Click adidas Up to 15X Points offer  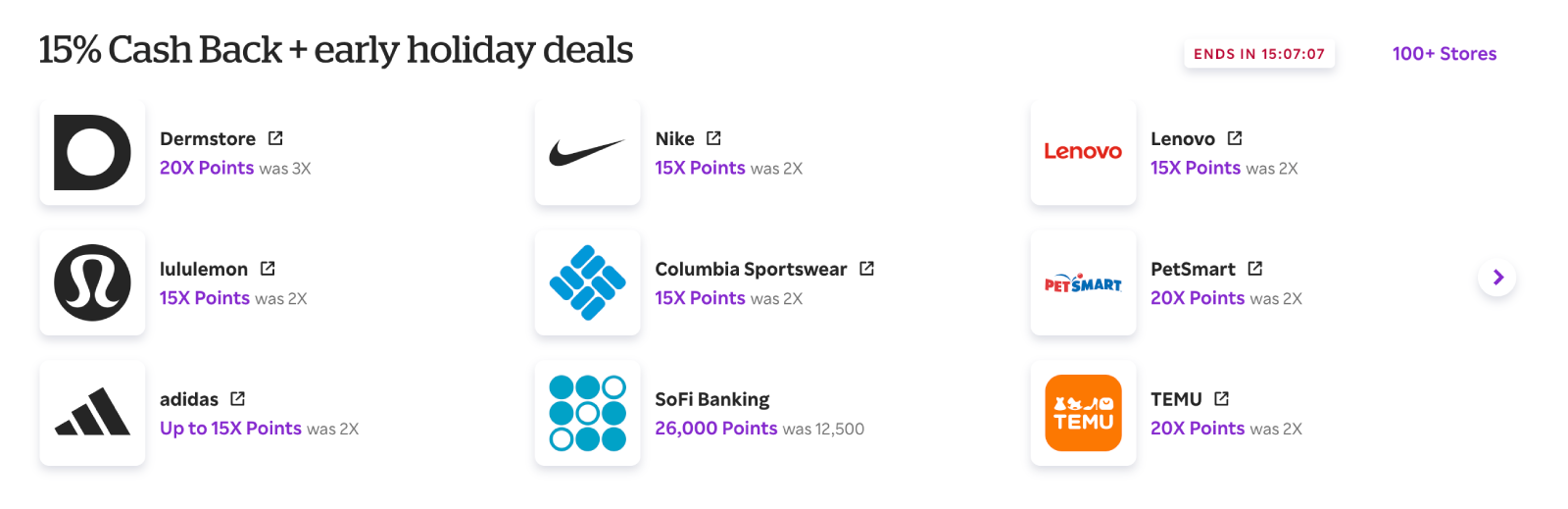click(x=230, y=429)
